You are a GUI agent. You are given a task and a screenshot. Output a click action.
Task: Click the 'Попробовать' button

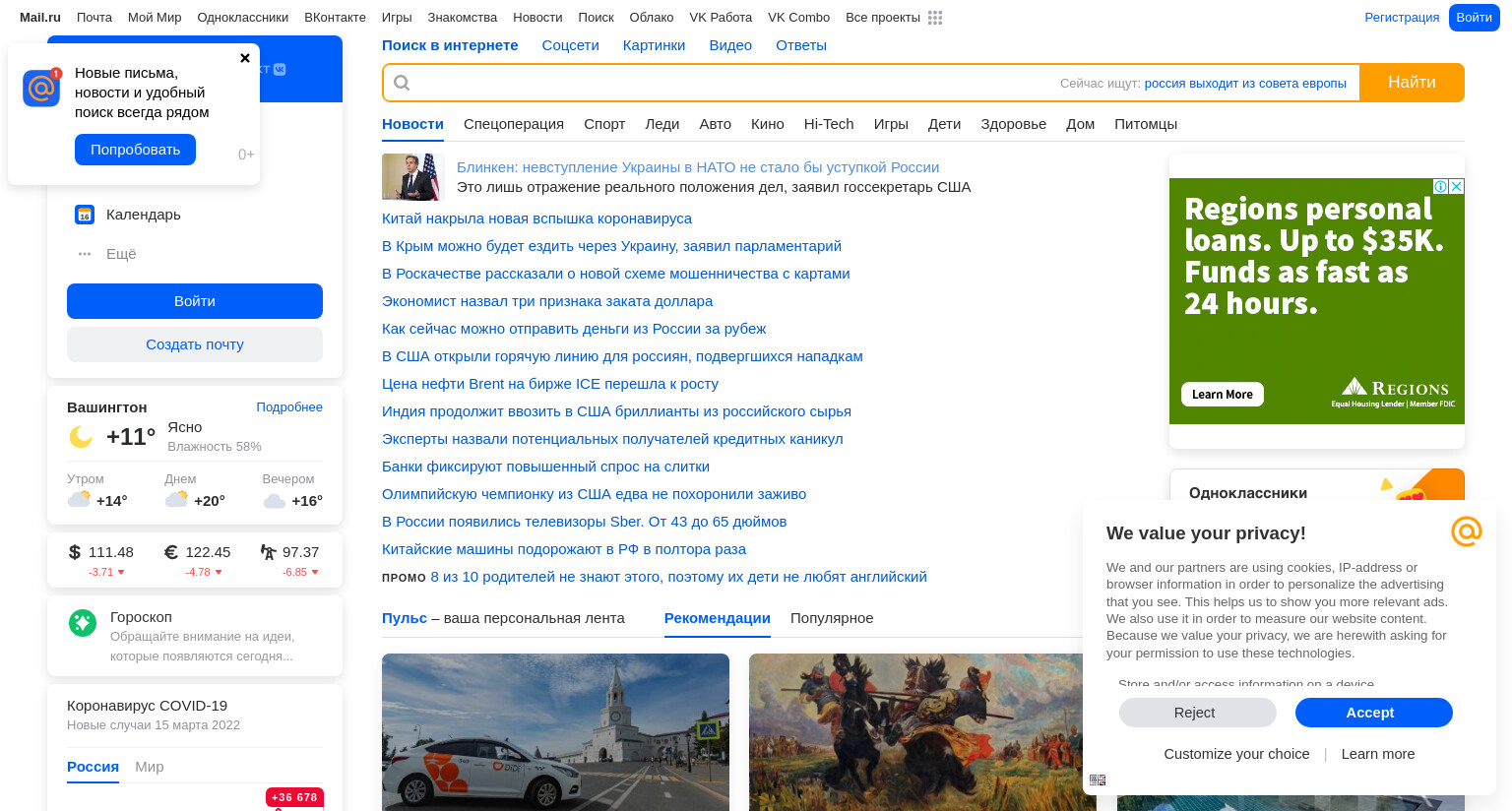pyautogui.click(x=135, y=150)
